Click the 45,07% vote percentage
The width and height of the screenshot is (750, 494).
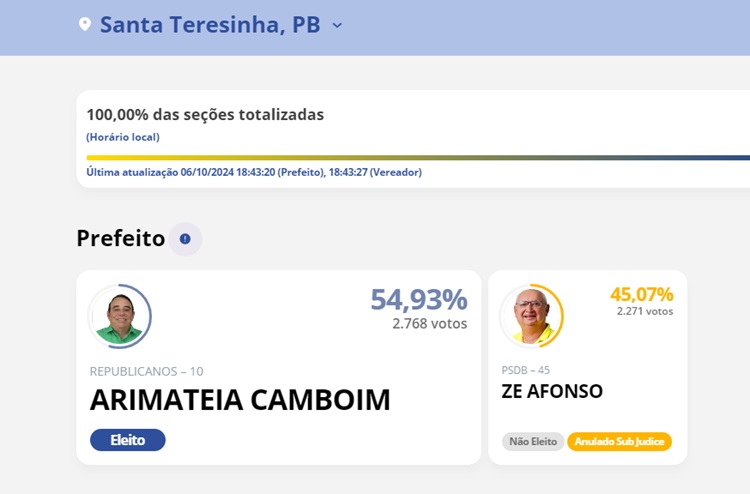click(x=641, y=294)
